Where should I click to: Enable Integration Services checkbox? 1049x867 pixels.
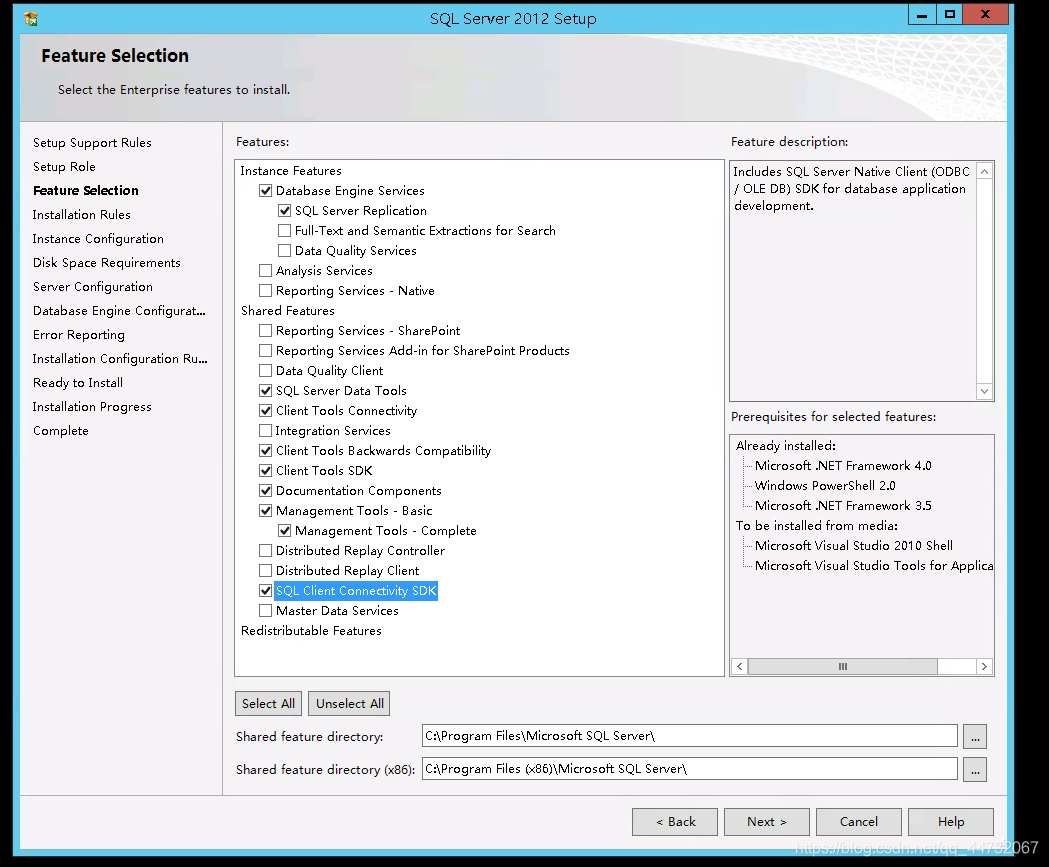(266, 431)
